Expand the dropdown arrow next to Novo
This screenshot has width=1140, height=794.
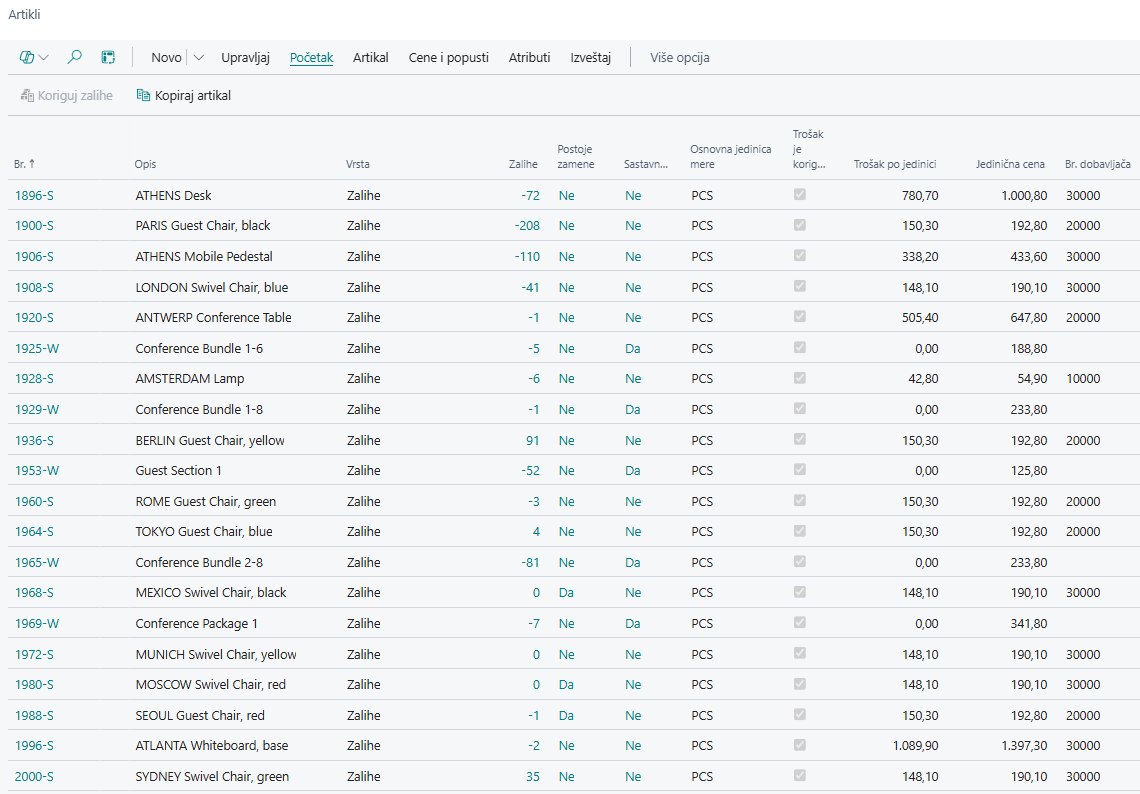coord(199,58)
